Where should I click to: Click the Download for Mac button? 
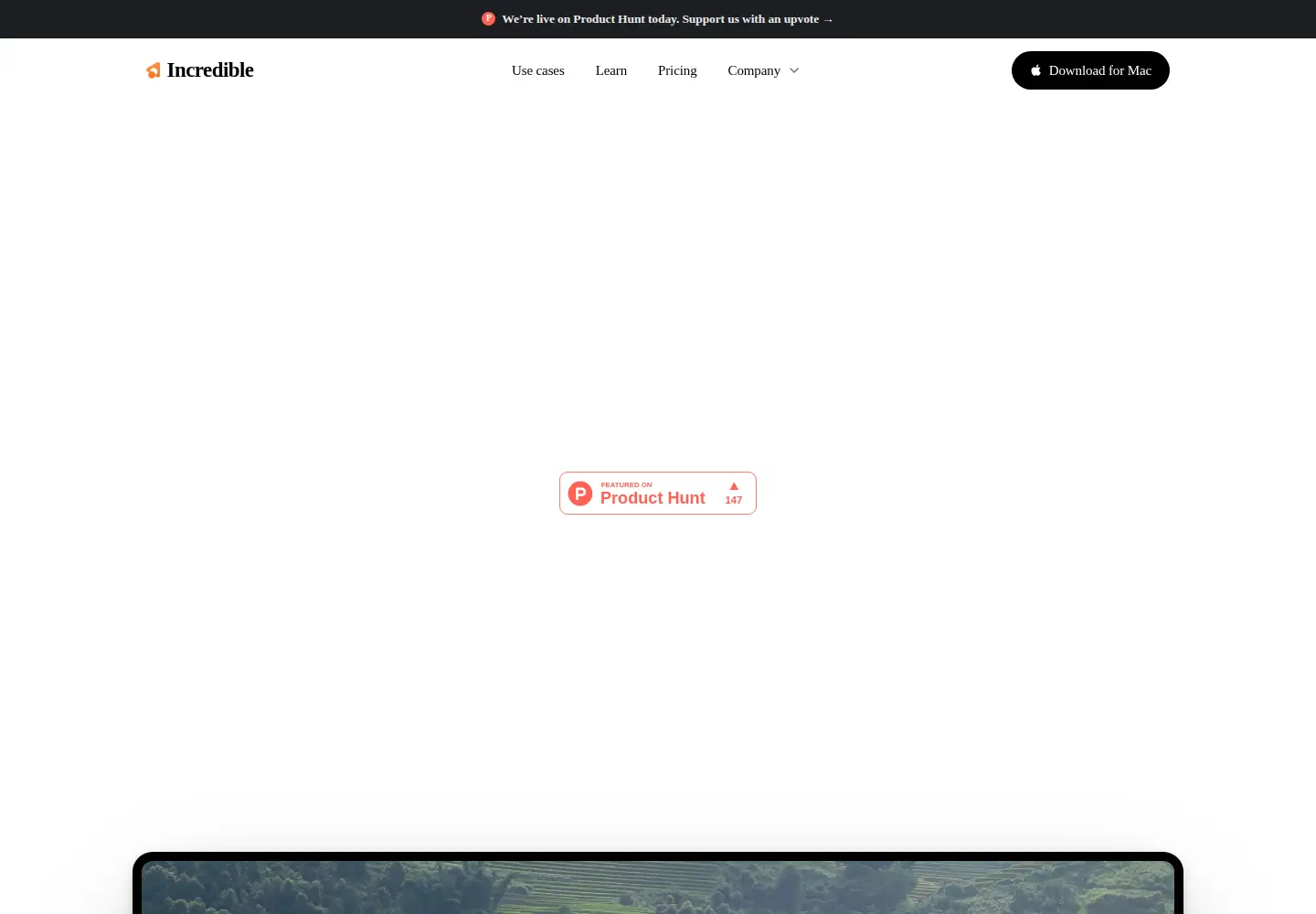click(x=1090, y=70)
